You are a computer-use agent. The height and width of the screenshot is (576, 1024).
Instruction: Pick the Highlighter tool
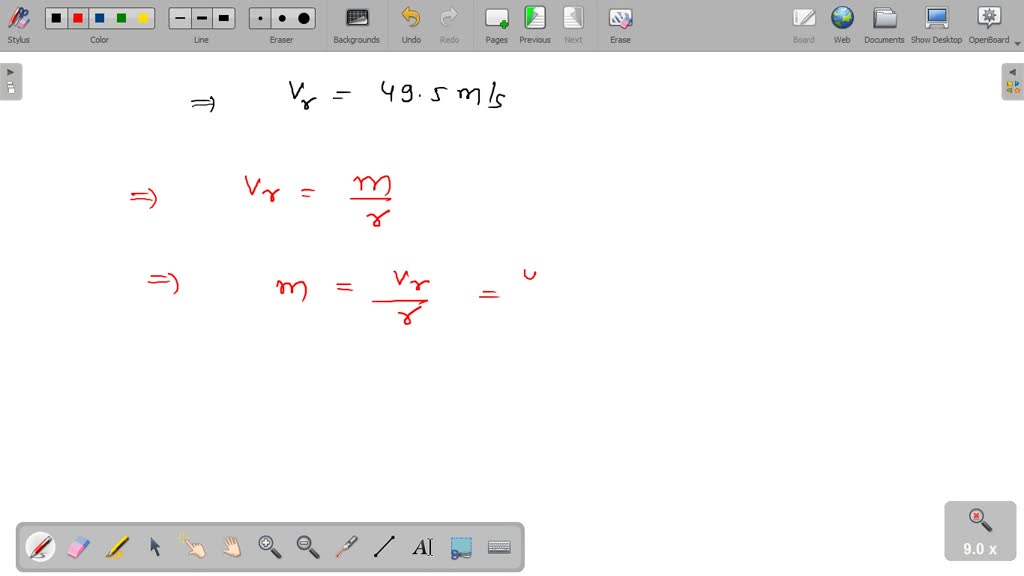point(117,547)
